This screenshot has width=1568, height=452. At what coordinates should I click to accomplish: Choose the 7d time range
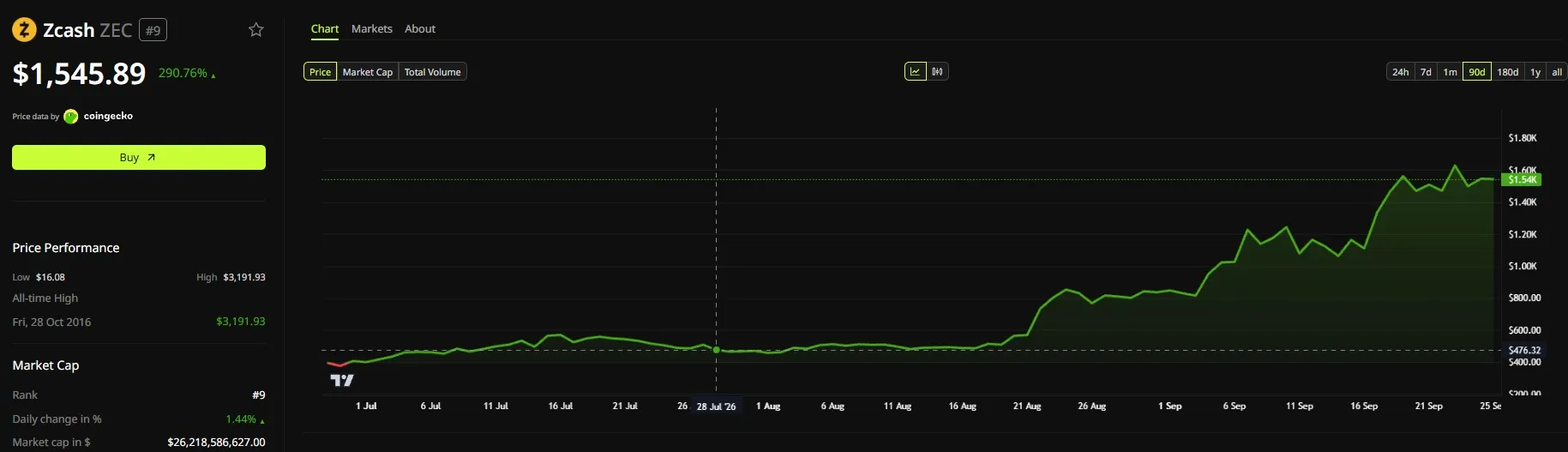(1426, 72)
